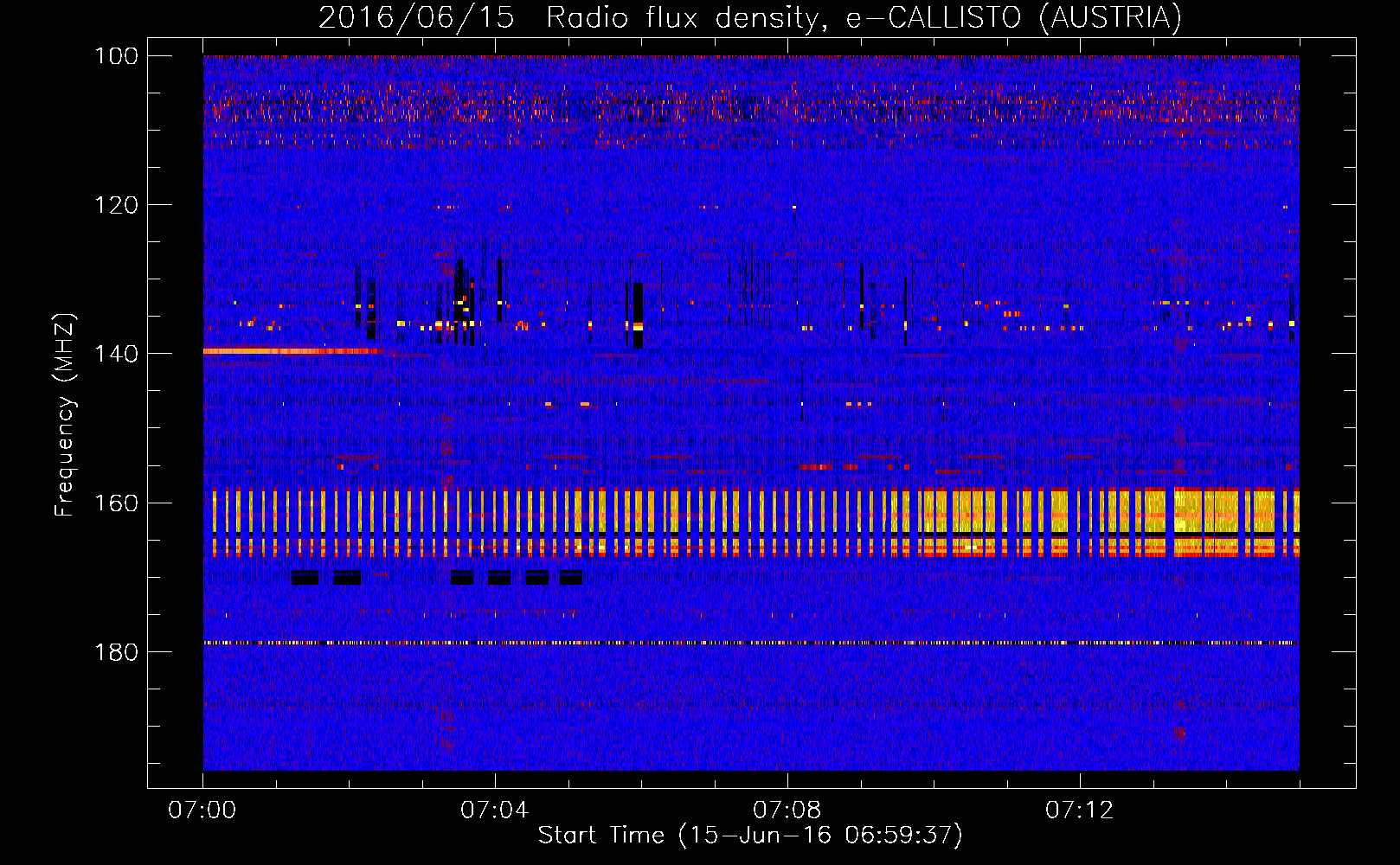Screen dimensions: 1400x865
Task: Click the tall black dropout block near 07:06
Action: [638, 315]
